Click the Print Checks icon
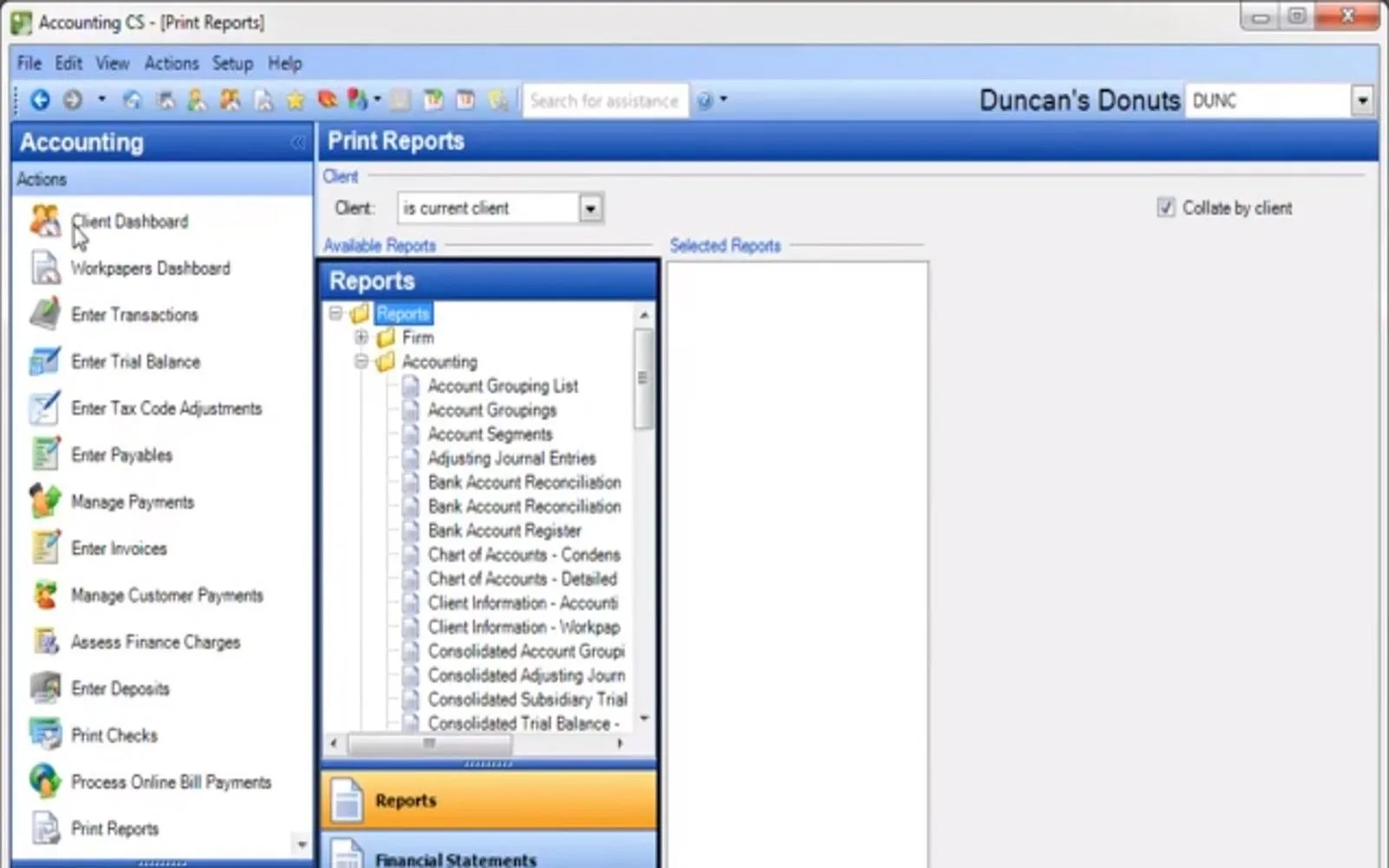Viewport: 1389px width, 868px height. coord(44,735)
